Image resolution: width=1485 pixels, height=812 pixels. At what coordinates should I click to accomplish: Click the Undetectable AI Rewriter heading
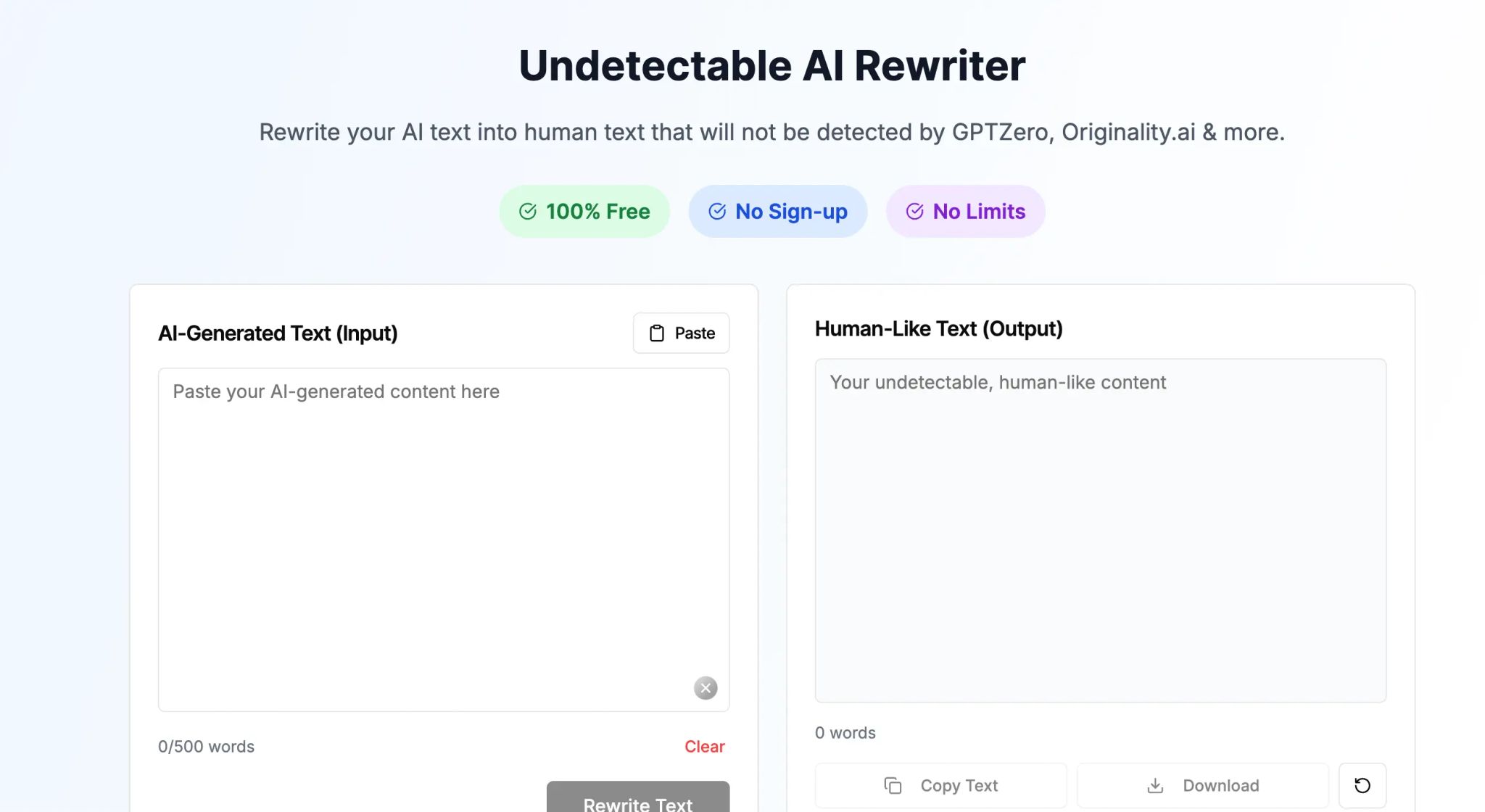[x=772, y=65]
